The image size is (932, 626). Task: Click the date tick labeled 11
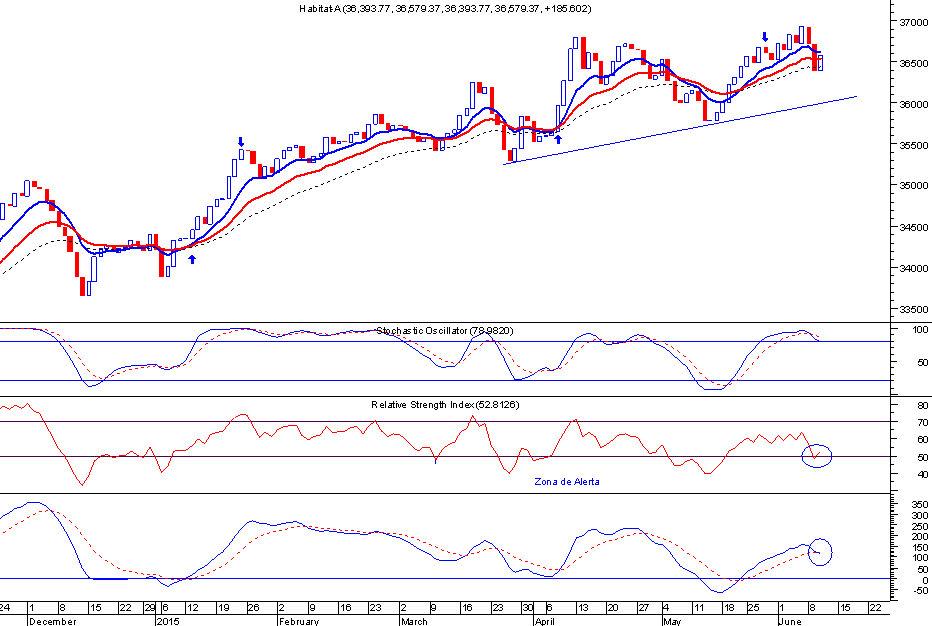pos(699,608)
